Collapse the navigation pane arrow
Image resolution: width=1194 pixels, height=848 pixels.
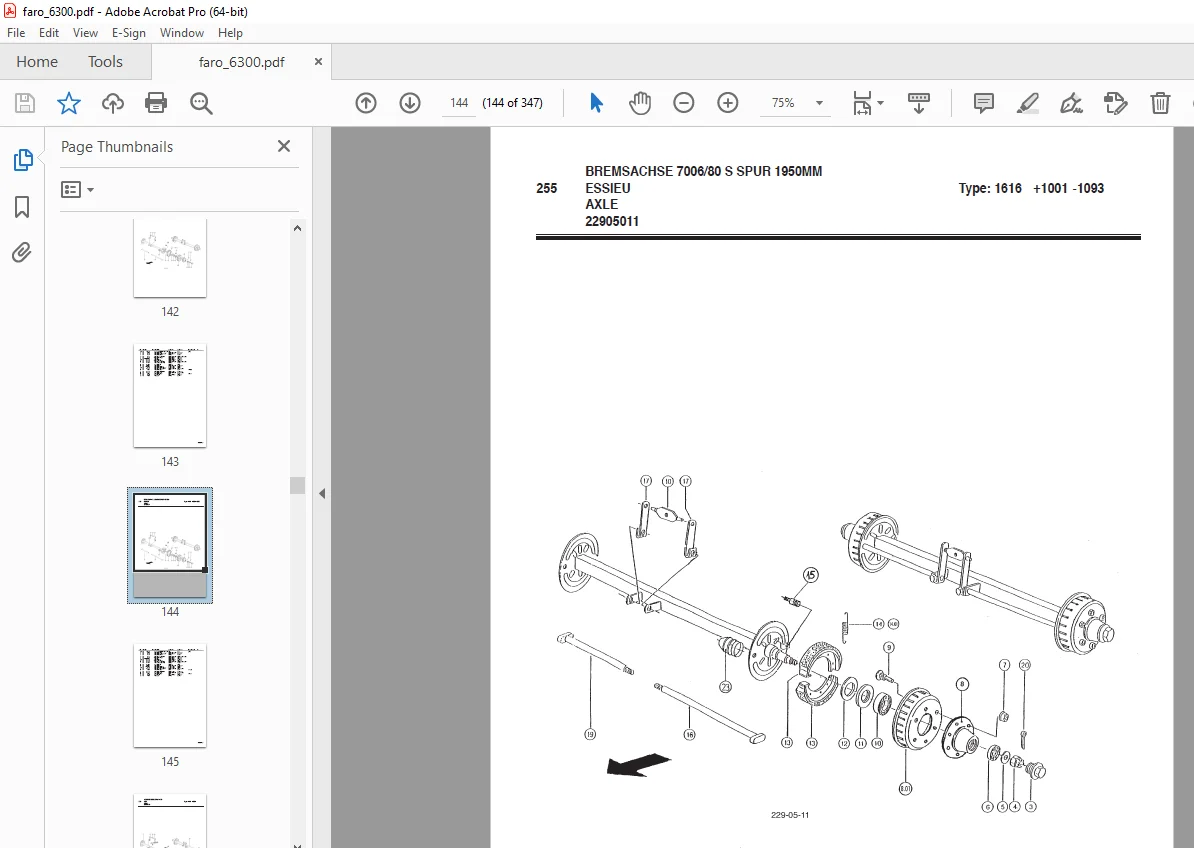click(322, 493)
